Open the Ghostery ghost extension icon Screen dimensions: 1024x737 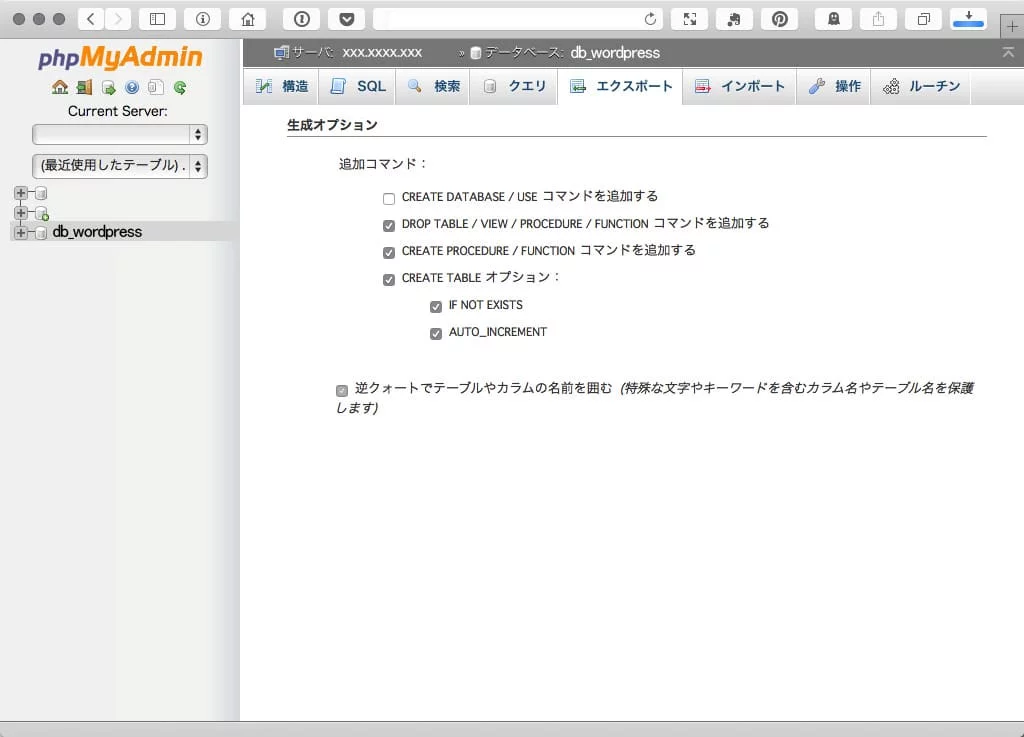click(833, 19)
